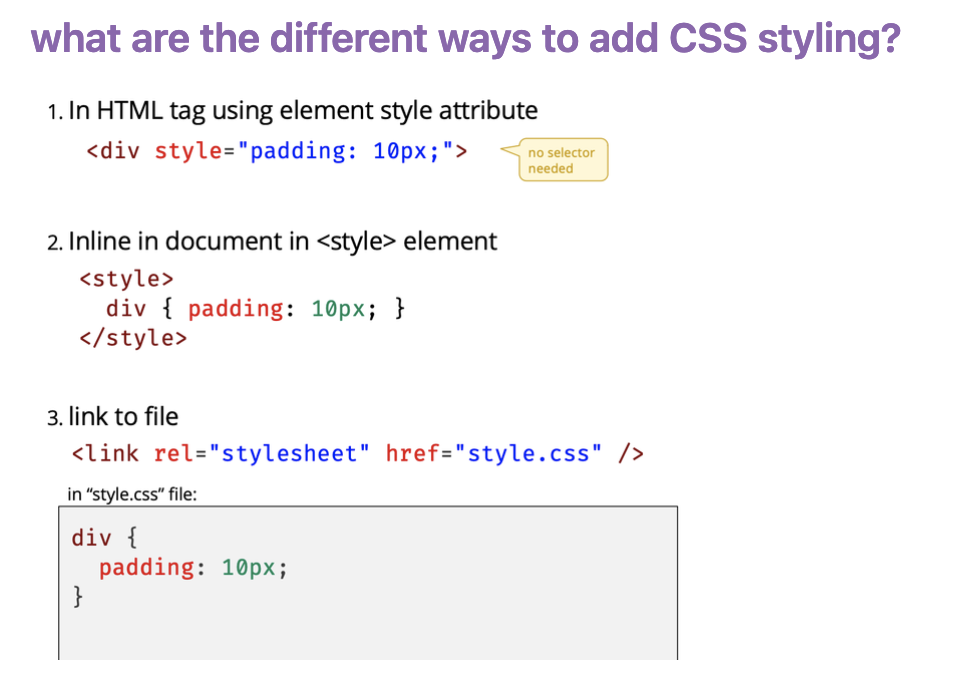The width and height of the screenshot is (958, 682).
Task: Click the red 'style' attribute in the div tag
Action: pyautogui.click(x=188, y=152)
